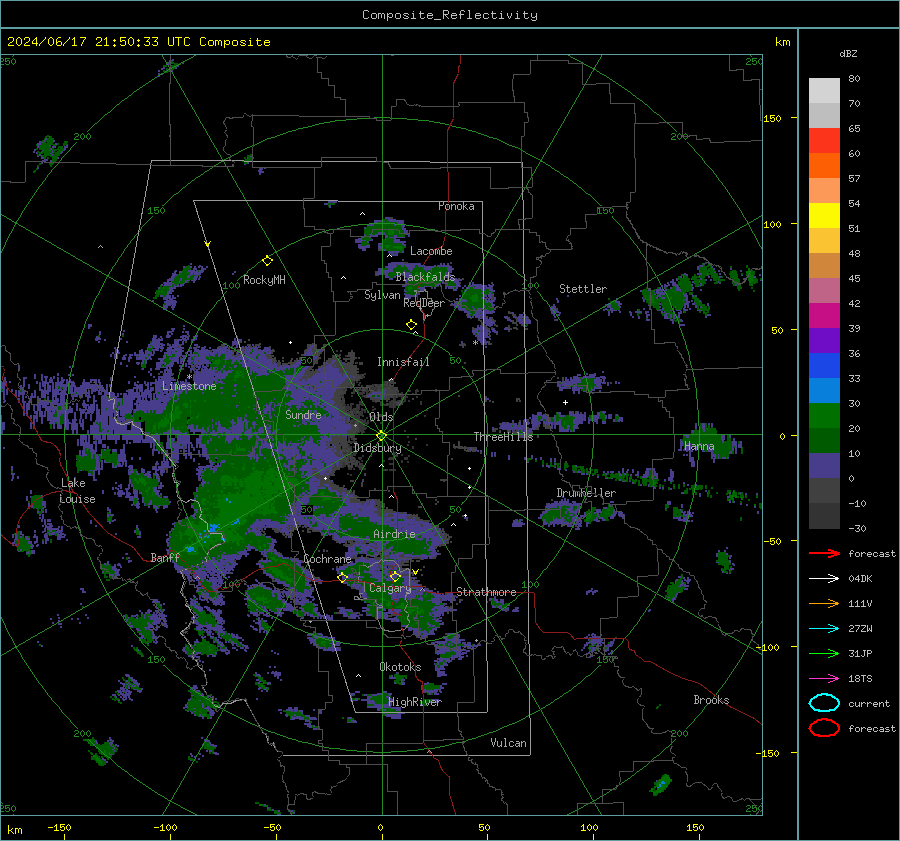Click the red 60-65 dBZ swatch

[824, 141]
